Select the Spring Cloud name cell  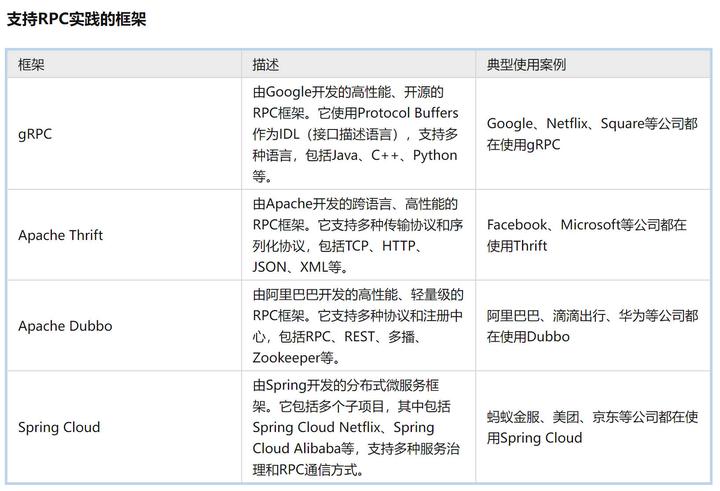click(59, 427)
